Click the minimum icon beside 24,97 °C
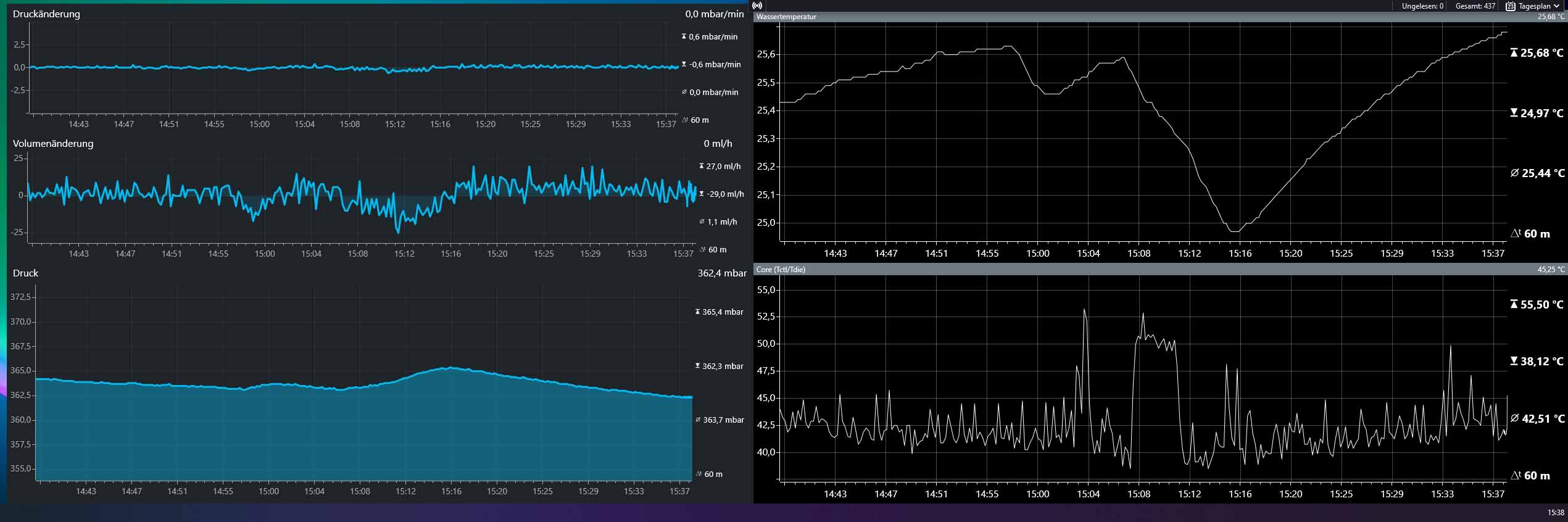 1514,113
